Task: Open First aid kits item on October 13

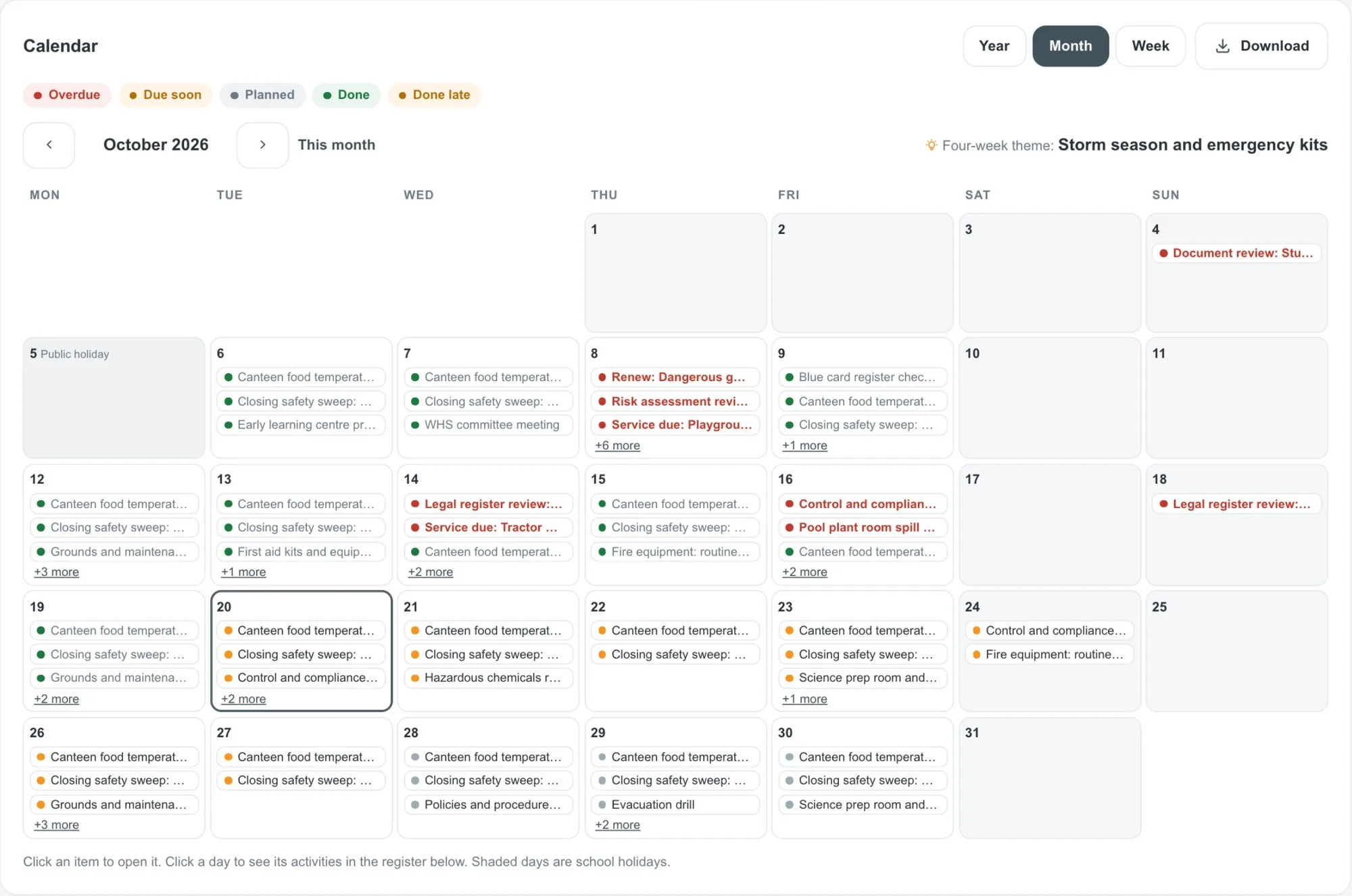Action: pos(301,551)
